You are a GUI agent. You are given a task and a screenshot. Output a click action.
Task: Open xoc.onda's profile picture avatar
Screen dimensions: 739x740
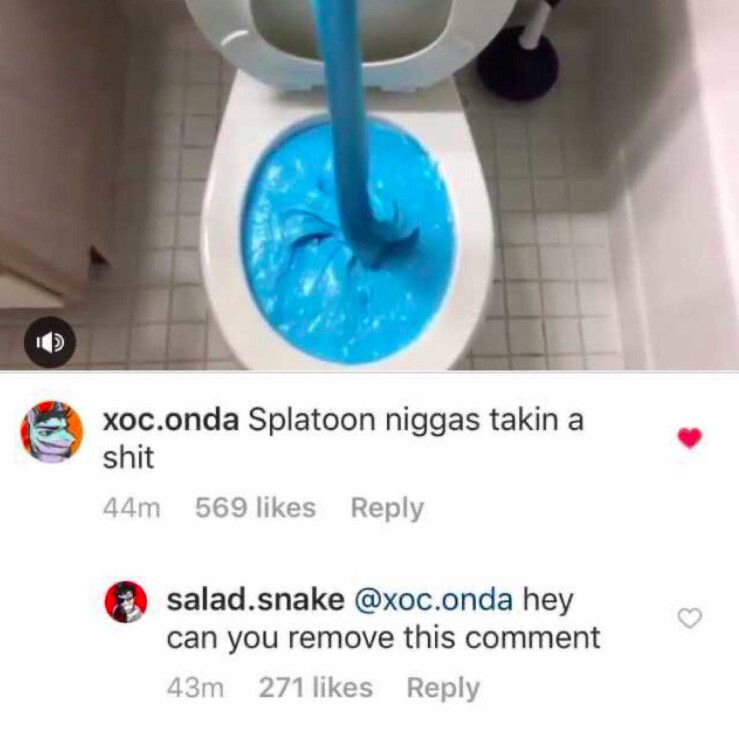[x=52, y=432]
